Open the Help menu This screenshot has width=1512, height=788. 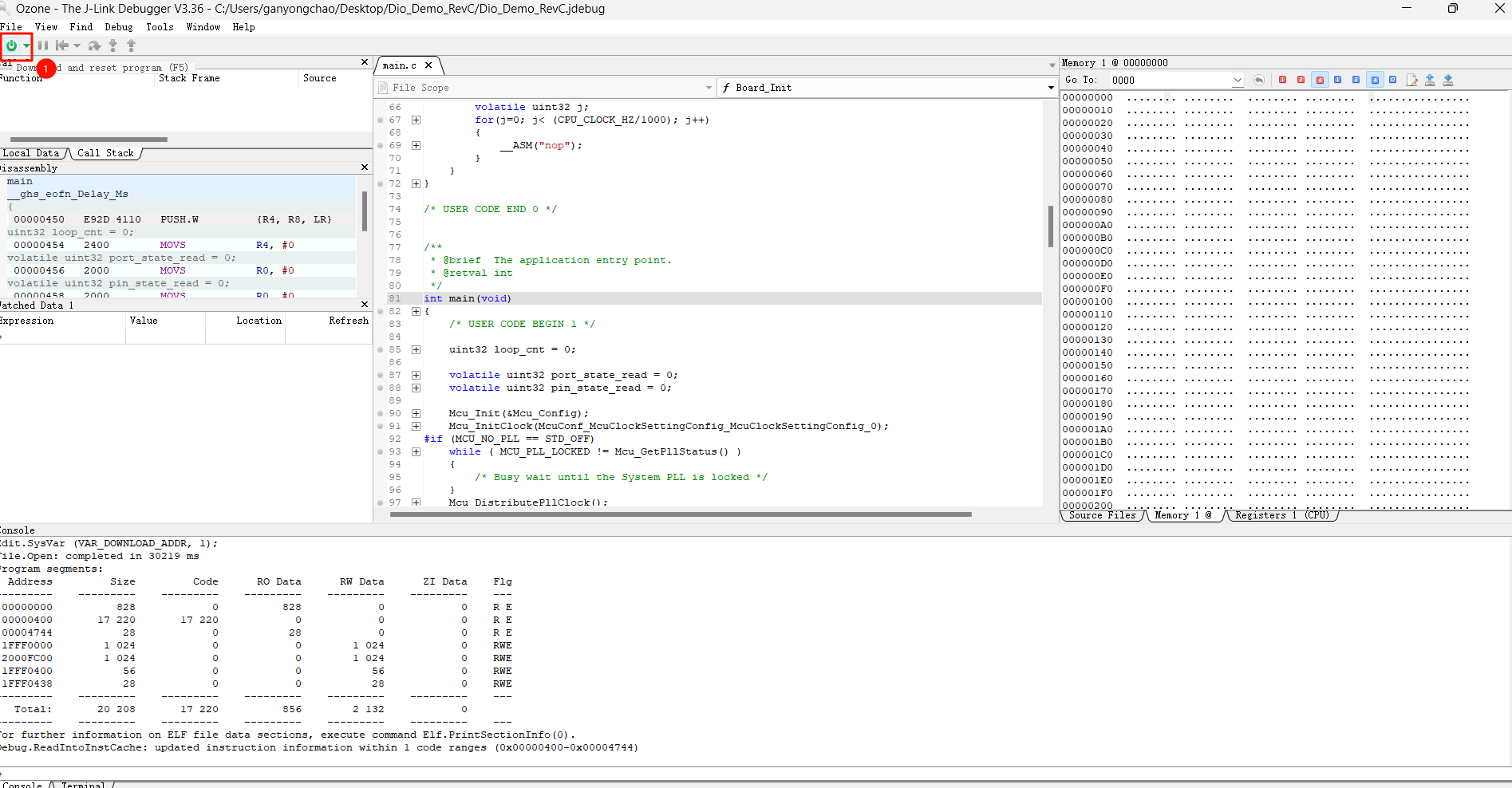pyautogui.click(x=243, y=27)
